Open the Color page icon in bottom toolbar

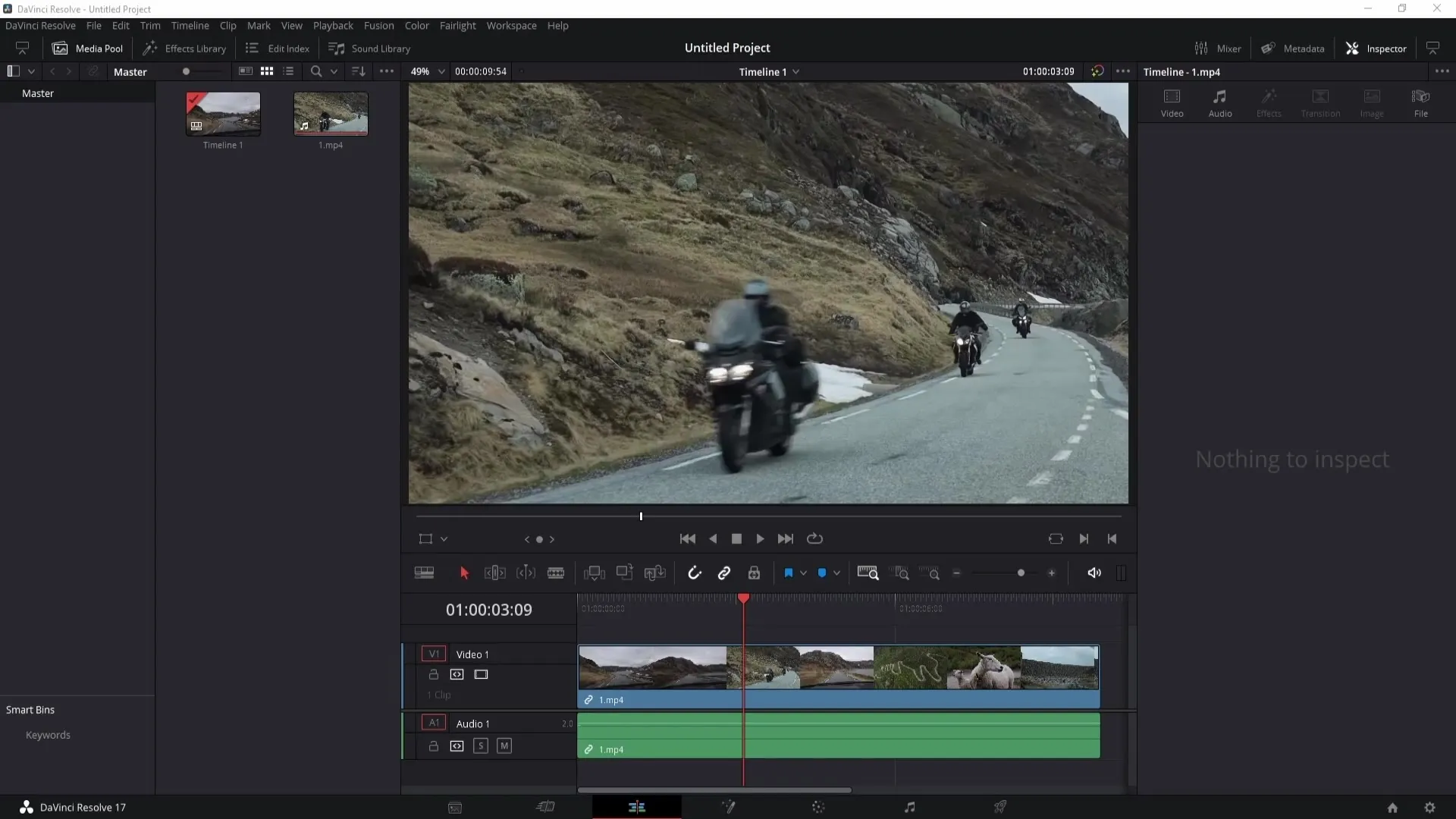click(819, 807)
